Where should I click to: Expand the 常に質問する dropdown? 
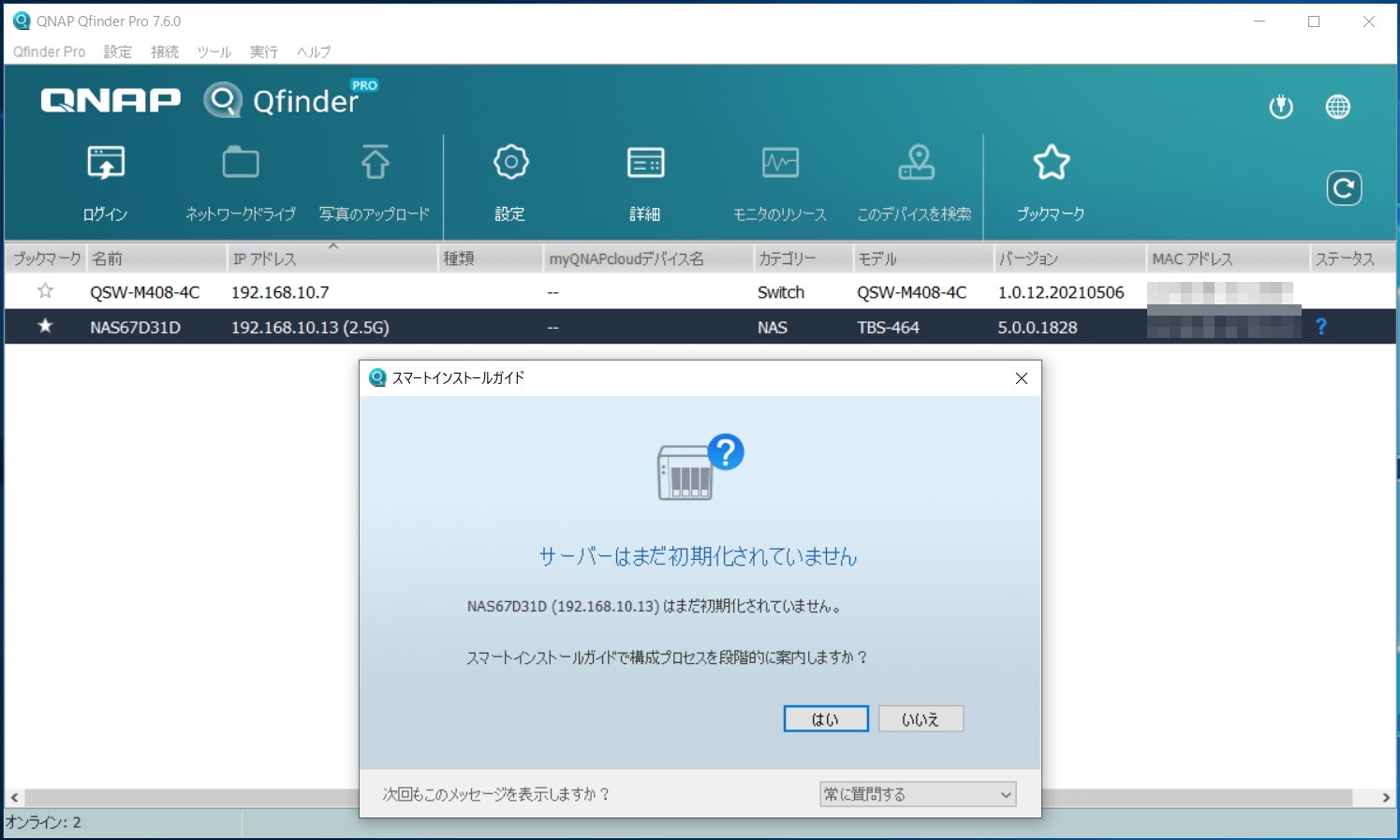click(x=918, y=794)
